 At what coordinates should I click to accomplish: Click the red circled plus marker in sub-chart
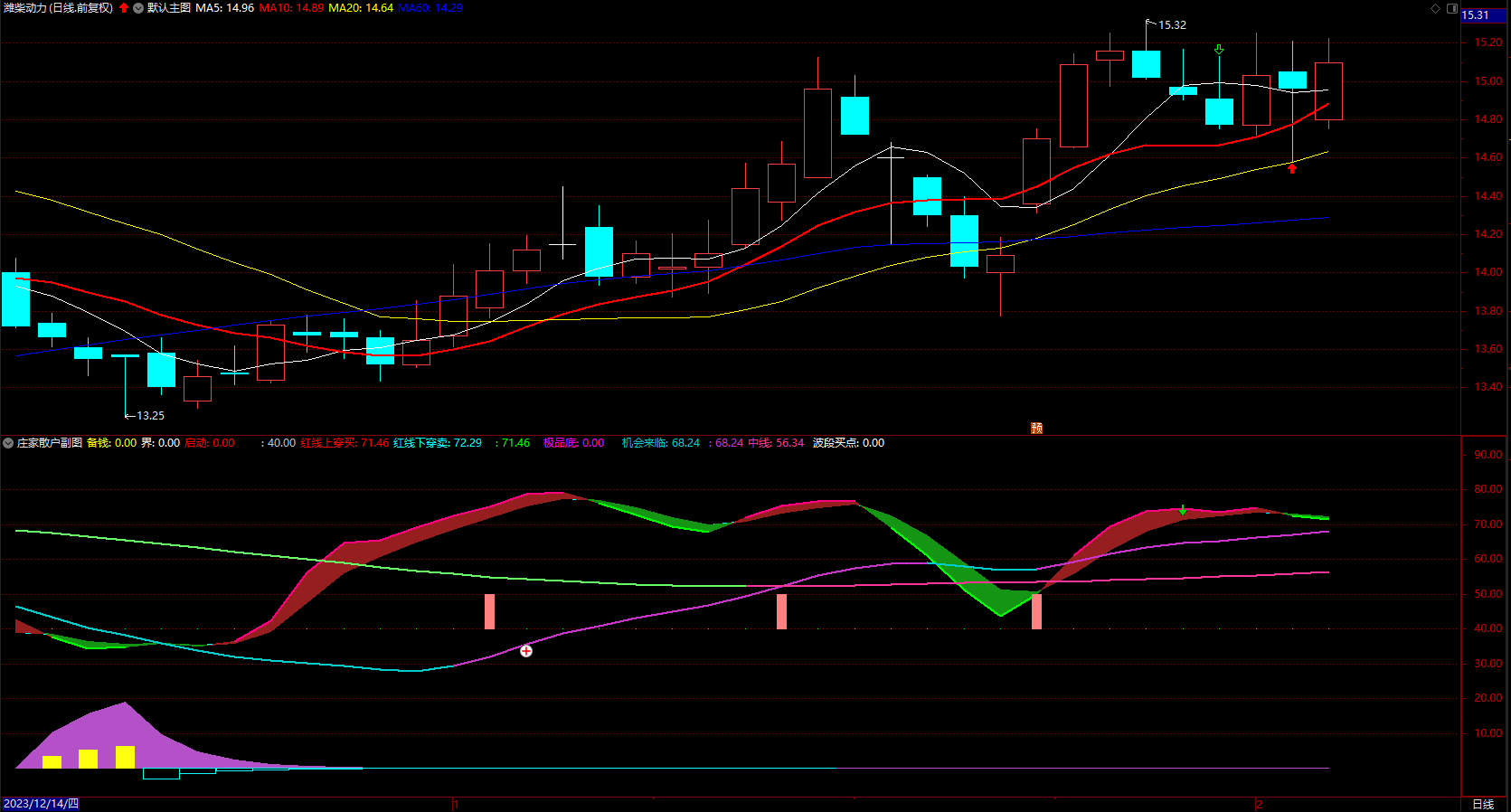[526, 651]
